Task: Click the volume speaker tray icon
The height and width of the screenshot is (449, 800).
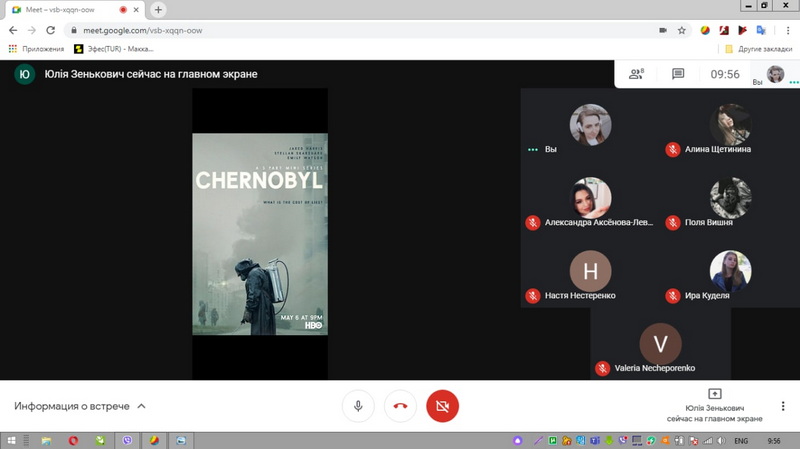Action: coord(720,441)
